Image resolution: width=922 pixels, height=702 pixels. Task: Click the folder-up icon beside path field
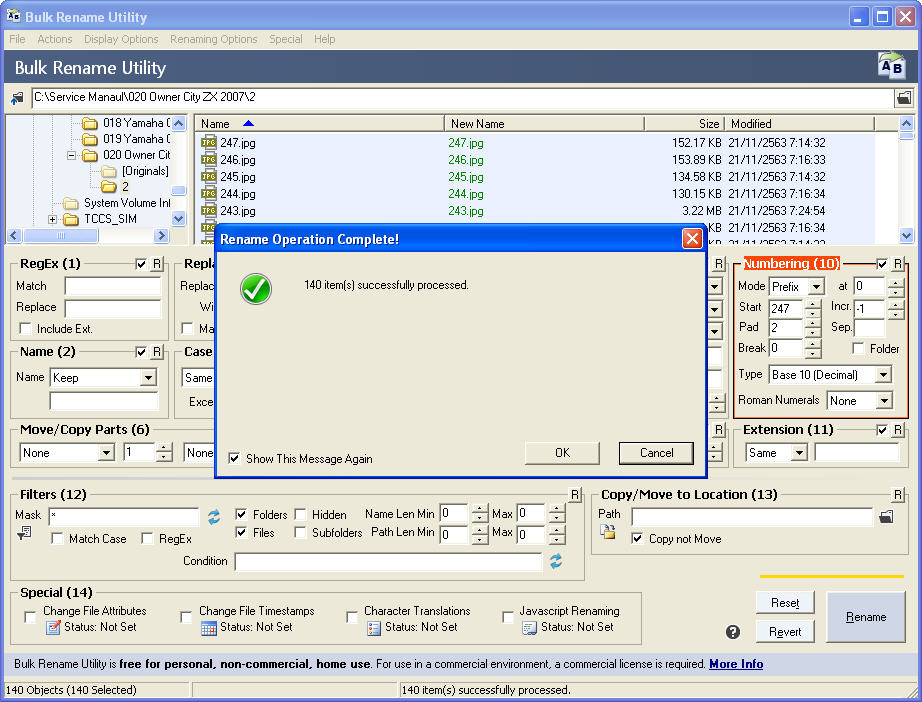pyautogui.click(x=17, y=98)
